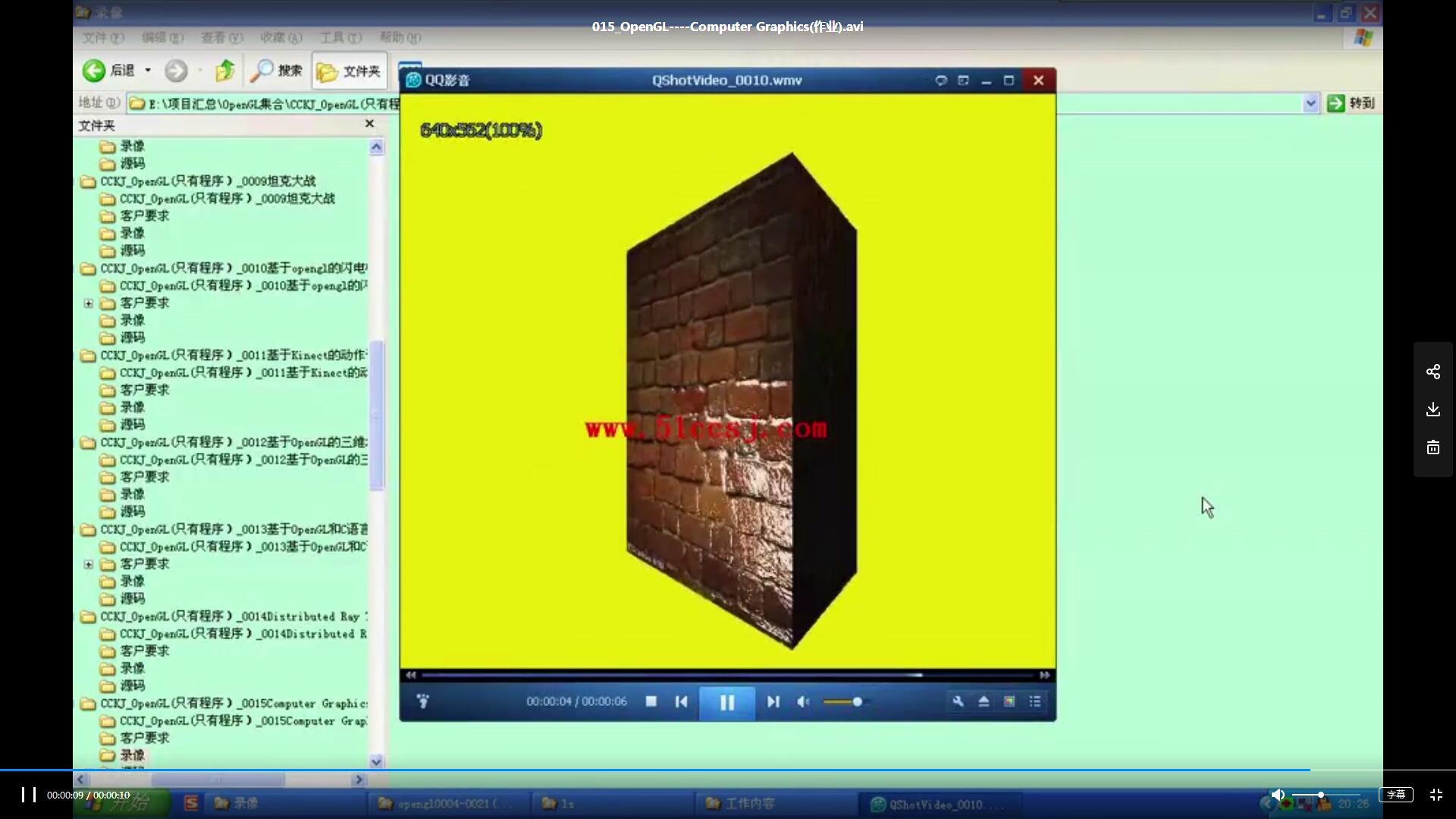Viewport: 1456px width, 819px height.
Task: Open the 文件(F) menu in Explorer
Action: [x=103, y=37]
